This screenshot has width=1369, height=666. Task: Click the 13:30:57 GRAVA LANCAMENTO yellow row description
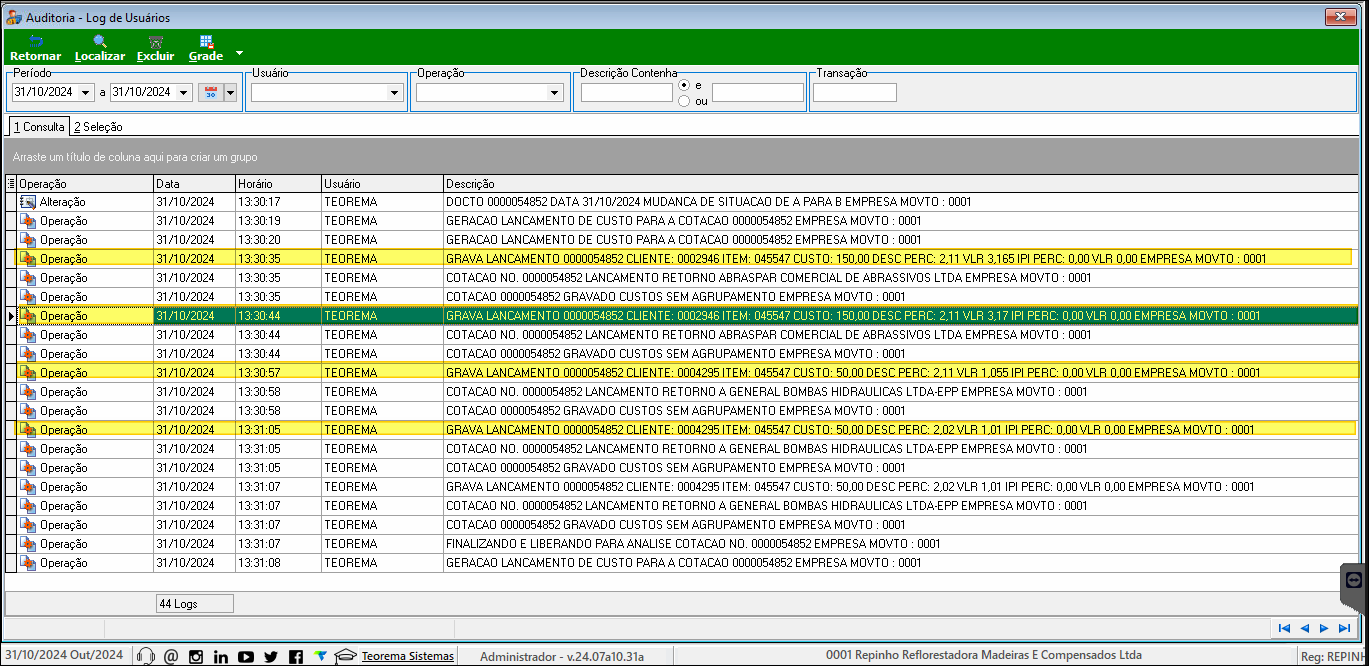pos(853,373)
